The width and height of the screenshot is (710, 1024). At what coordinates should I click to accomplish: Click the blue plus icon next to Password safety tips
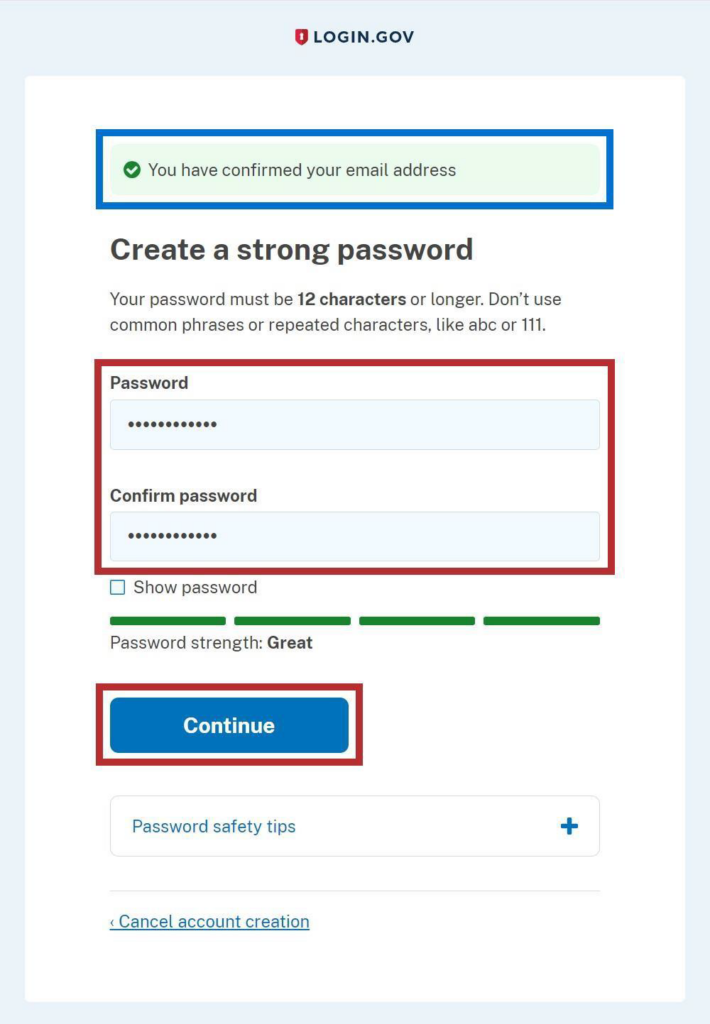click(x=569, y=826)
